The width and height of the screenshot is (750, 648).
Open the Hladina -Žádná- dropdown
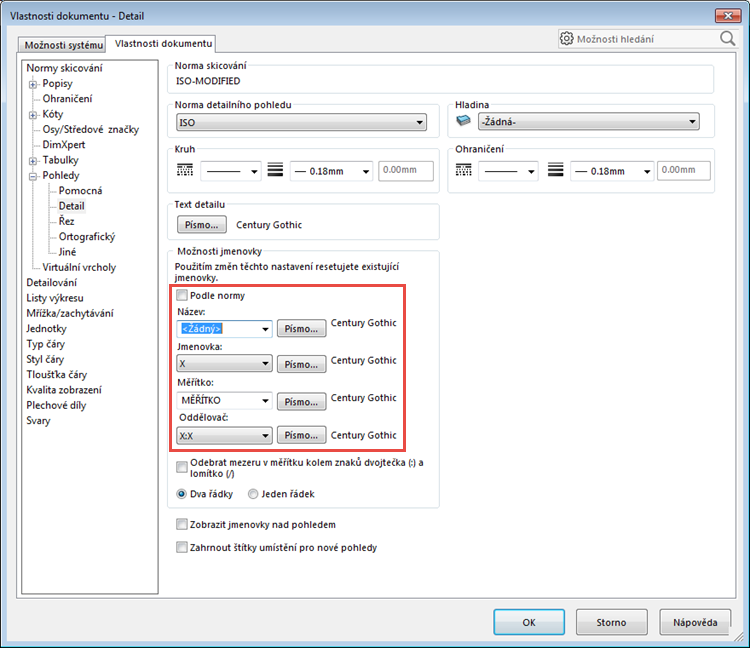click(x=588, y=121)
